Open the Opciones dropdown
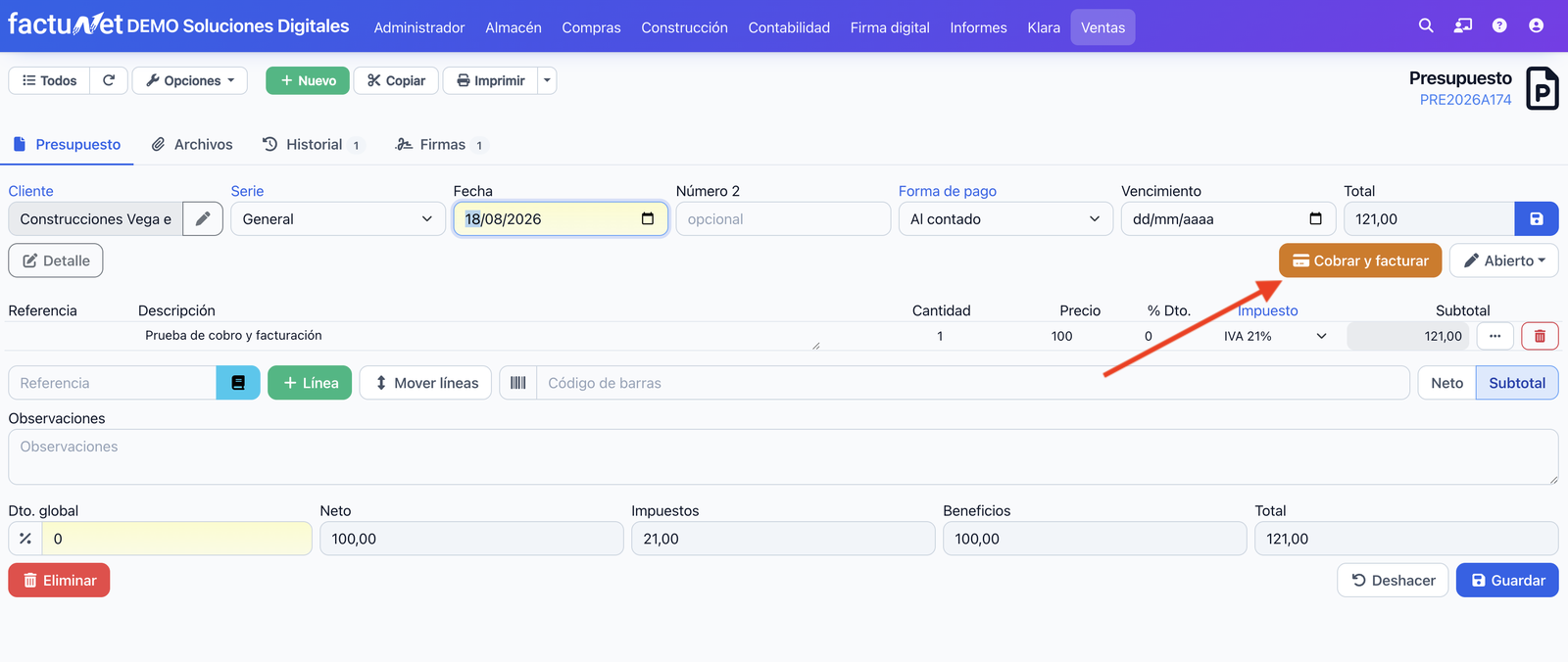Viewport: 1568px width, 662px height. click(190, 80)
